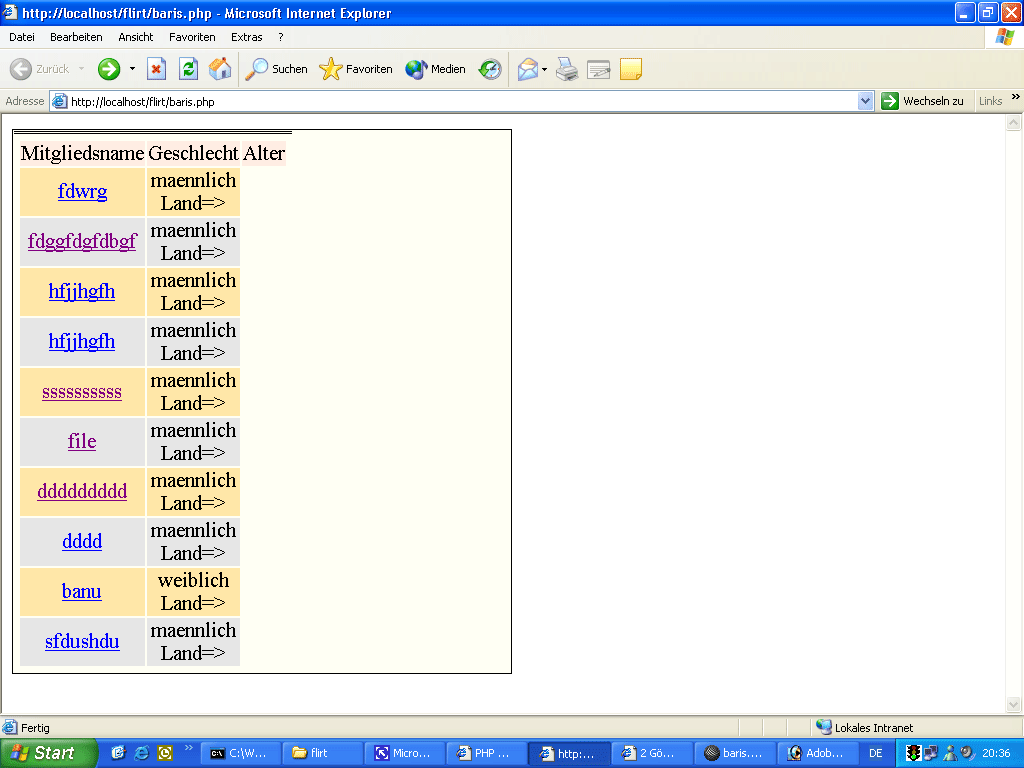Screen dimensions: 1024x768
Task: Open the history clock icon
Action: point(490,69)
